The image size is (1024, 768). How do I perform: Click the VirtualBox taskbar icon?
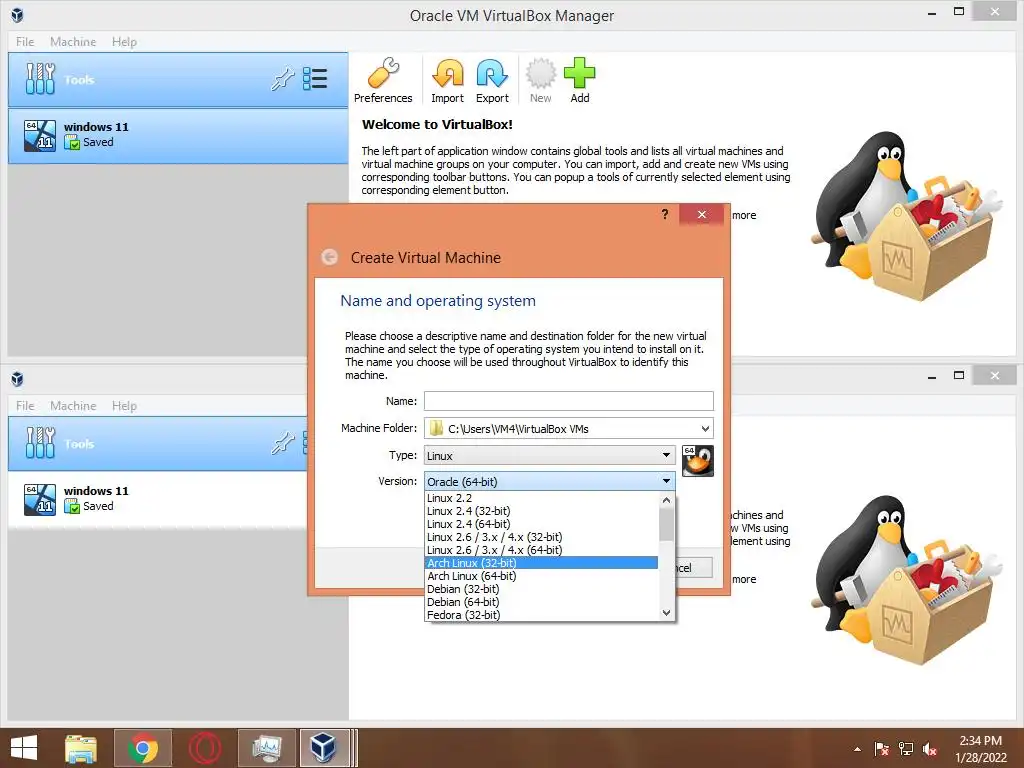324,748
